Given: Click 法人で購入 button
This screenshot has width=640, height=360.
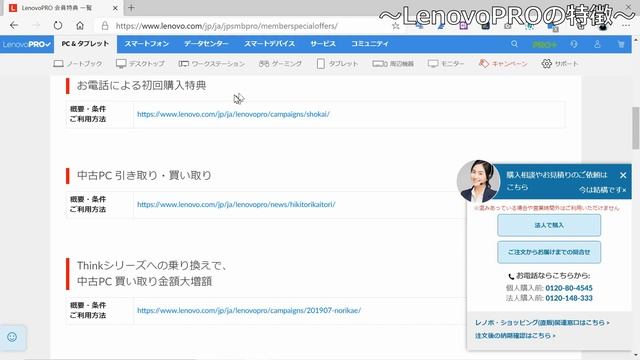Looking at the screenshot, I should pyautogui.click(x=549, y=225).
